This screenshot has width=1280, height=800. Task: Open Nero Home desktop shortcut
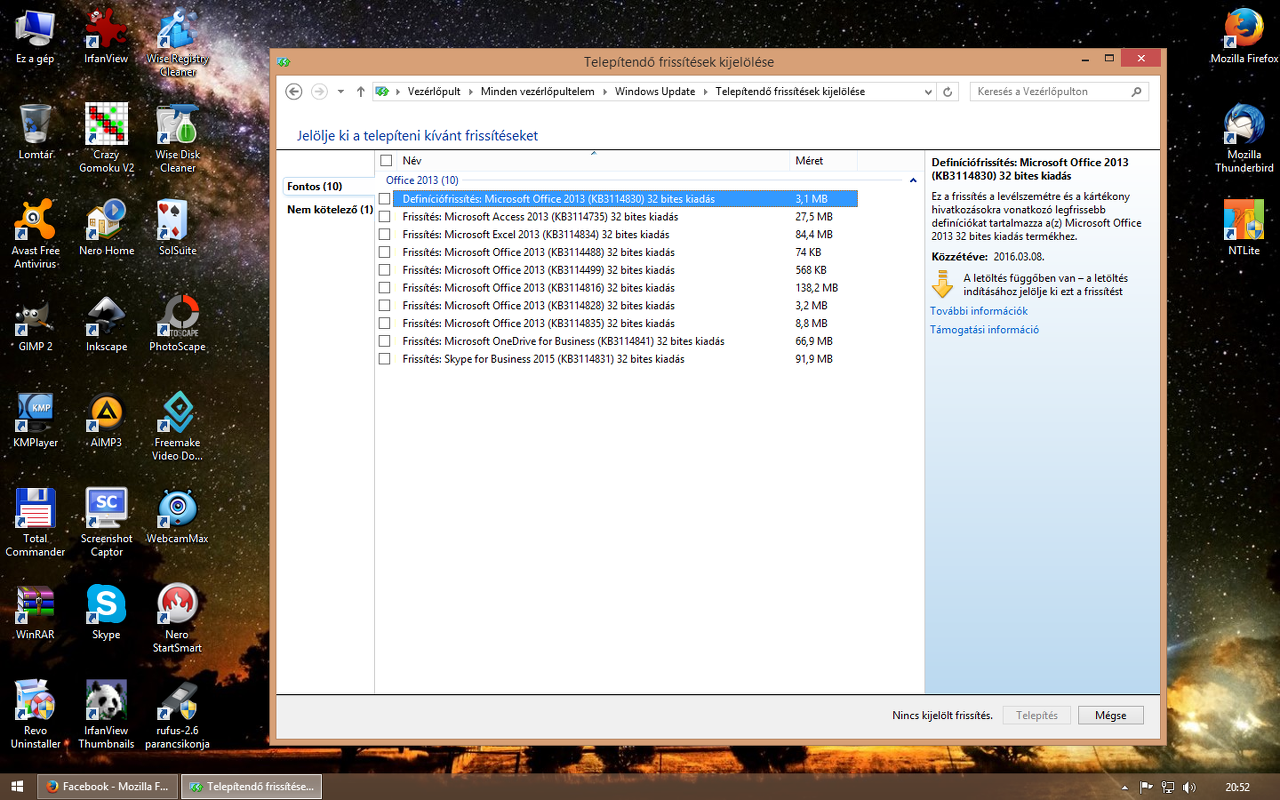click(x=106, y=228)
